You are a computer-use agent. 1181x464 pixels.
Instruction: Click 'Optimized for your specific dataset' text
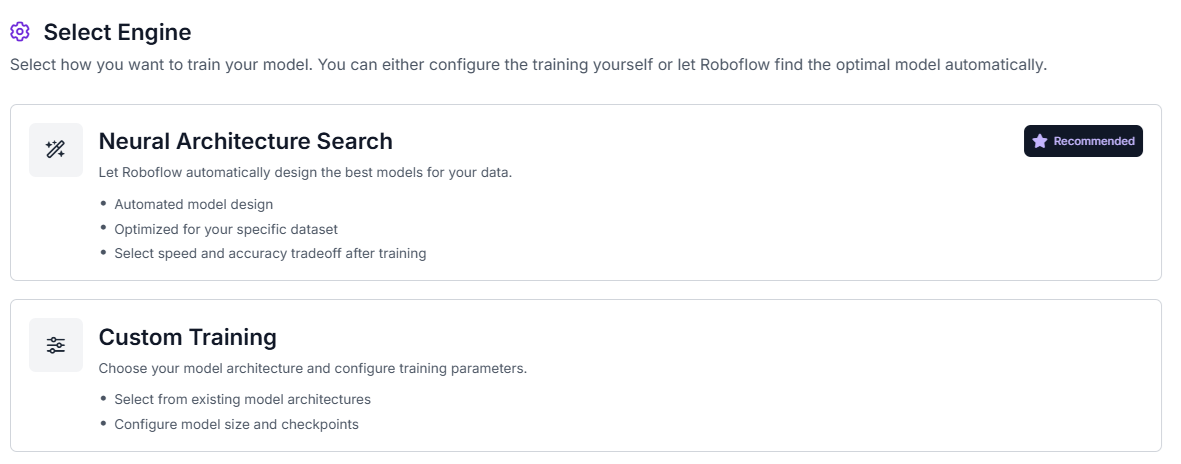click(226, 229)
